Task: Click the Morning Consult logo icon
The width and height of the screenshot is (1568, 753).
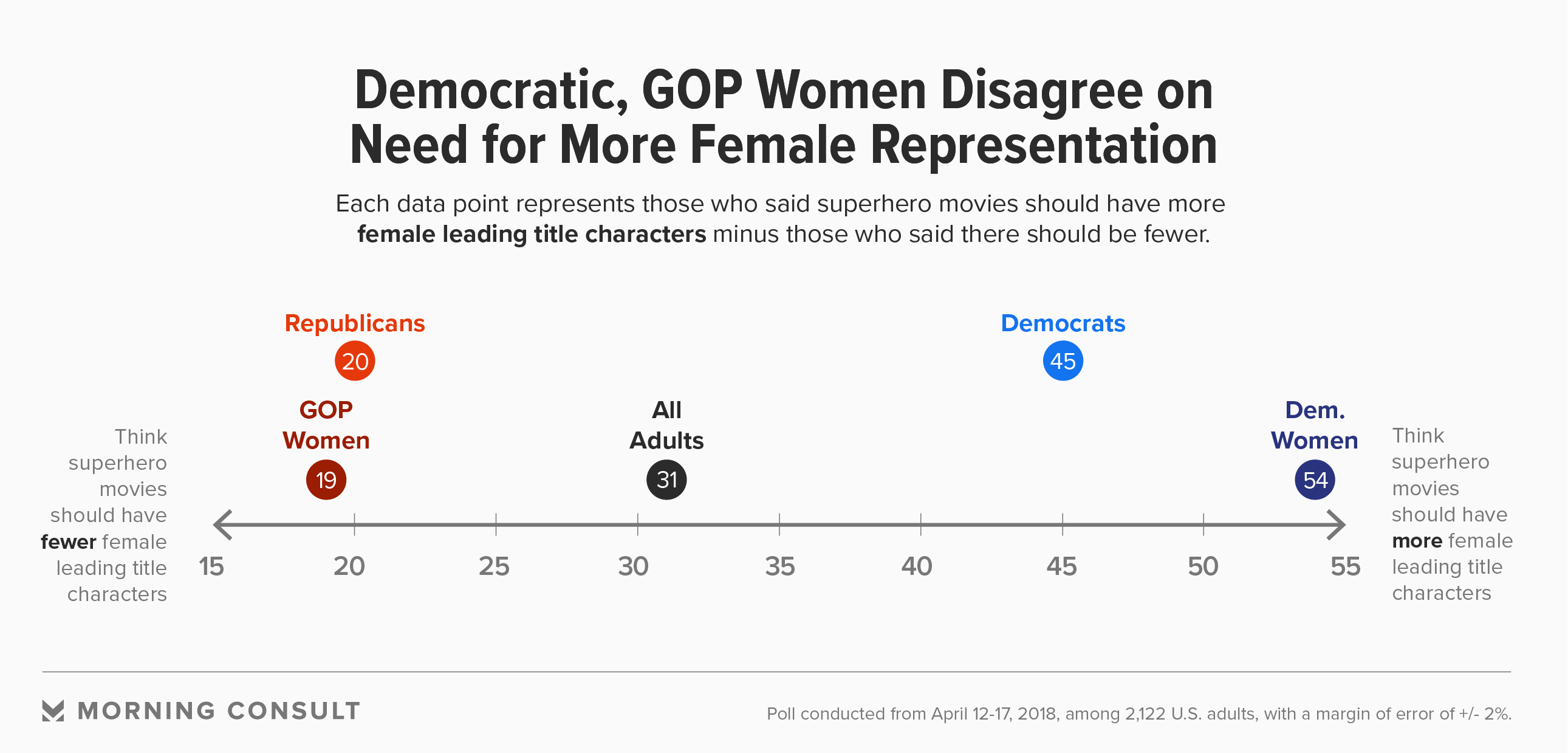Action: click(x=53, y=710)
